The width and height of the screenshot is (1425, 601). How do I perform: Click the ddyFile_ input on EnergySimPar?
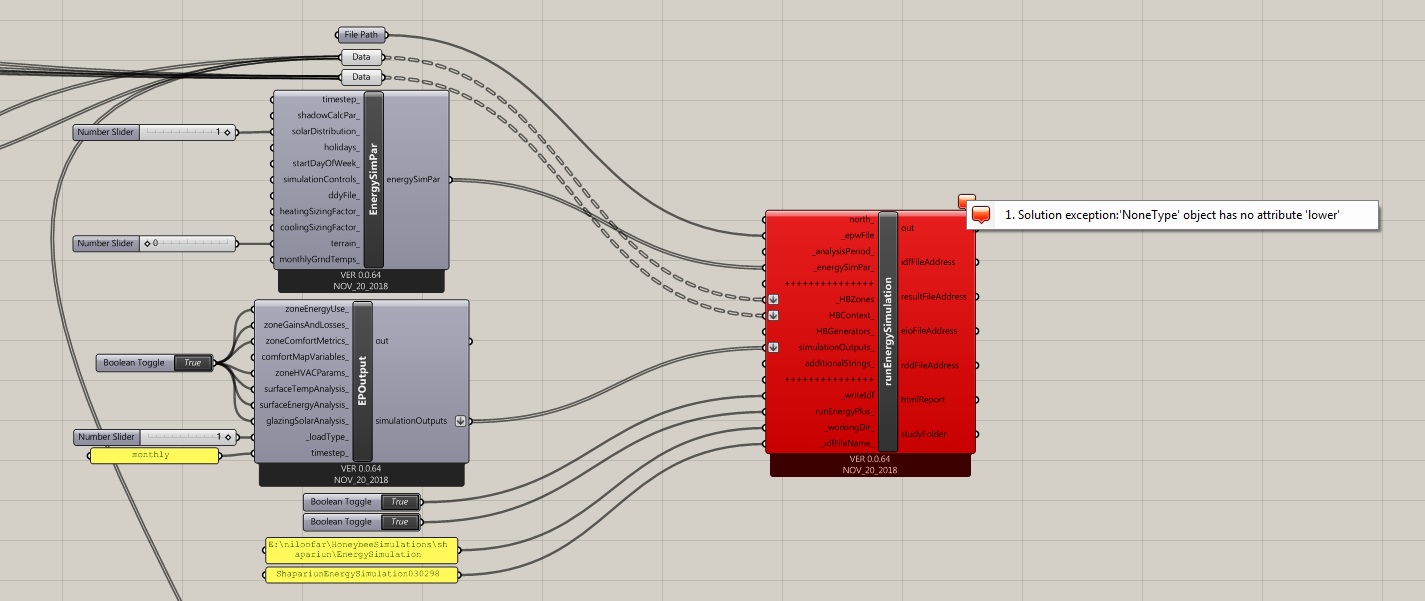tap(342, 196)
